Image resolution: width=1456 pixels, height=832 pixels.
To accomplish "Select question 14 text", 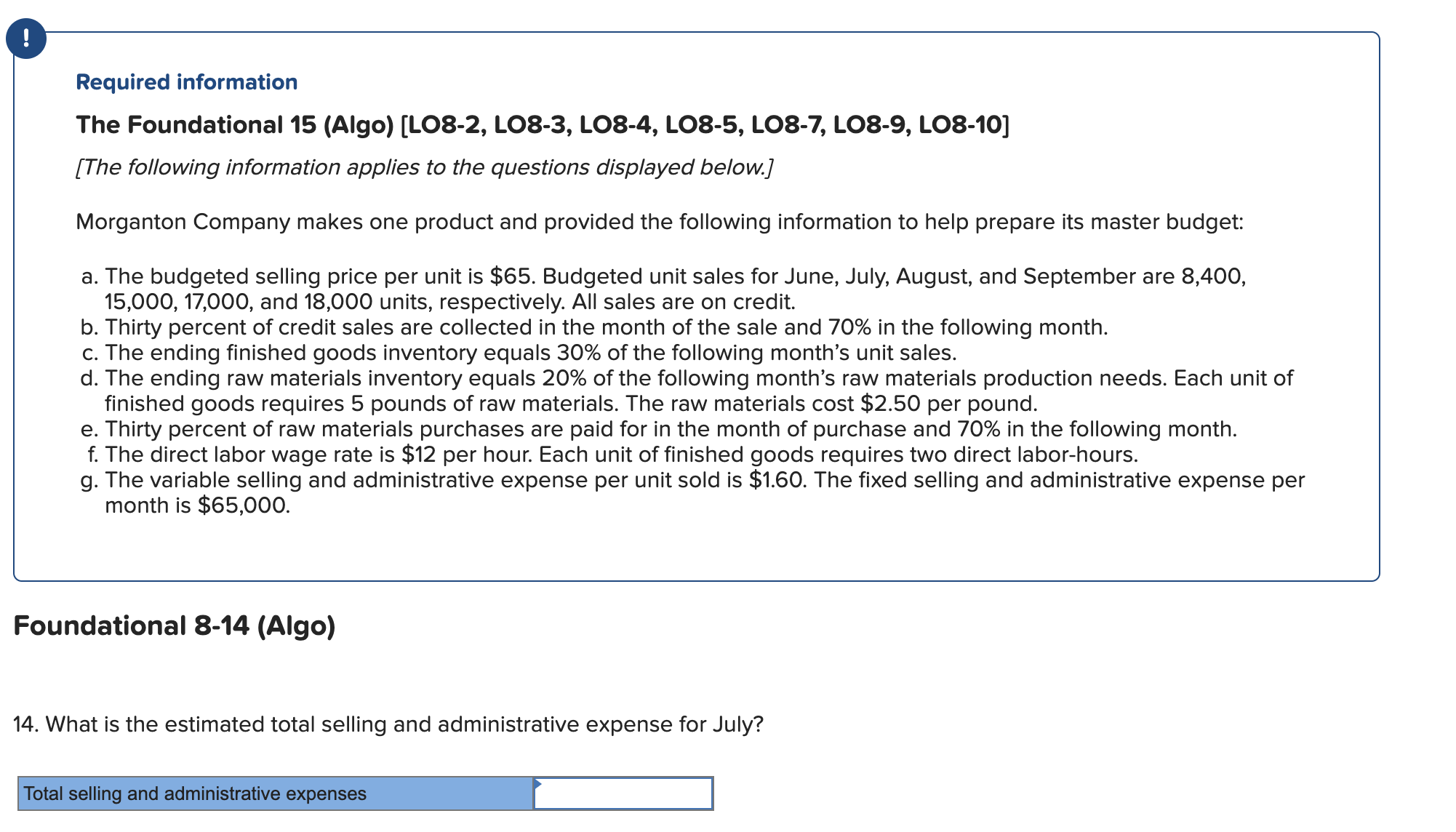I will [x=388, y=724].
